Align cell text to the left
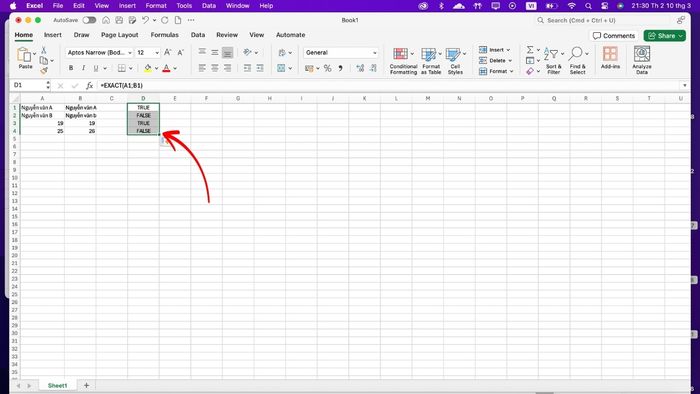Screen dimensions: 700x394 (x=202, y=68)
